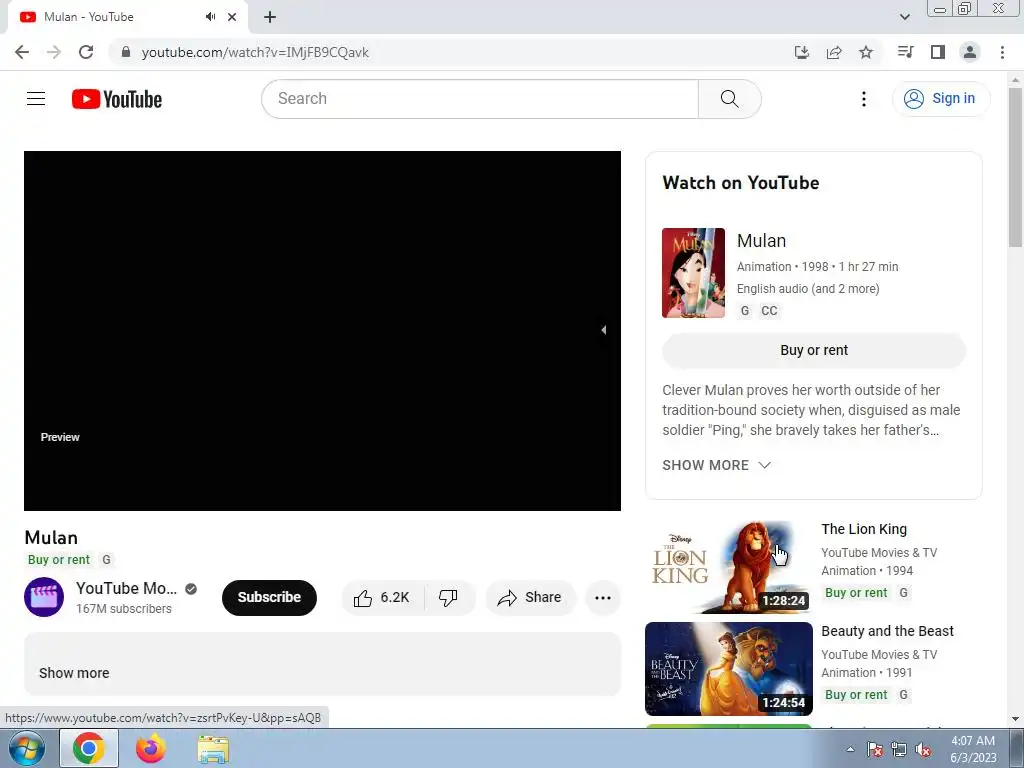
Task: Open YouTube Movies channel avatar
Action: coord(44,597)
